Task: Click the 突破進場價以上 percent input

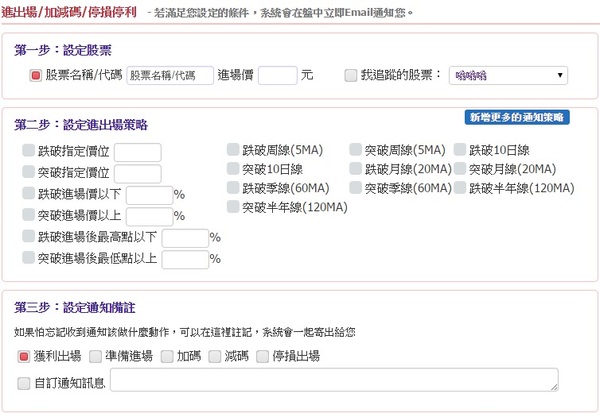Action: pos(149,216)
